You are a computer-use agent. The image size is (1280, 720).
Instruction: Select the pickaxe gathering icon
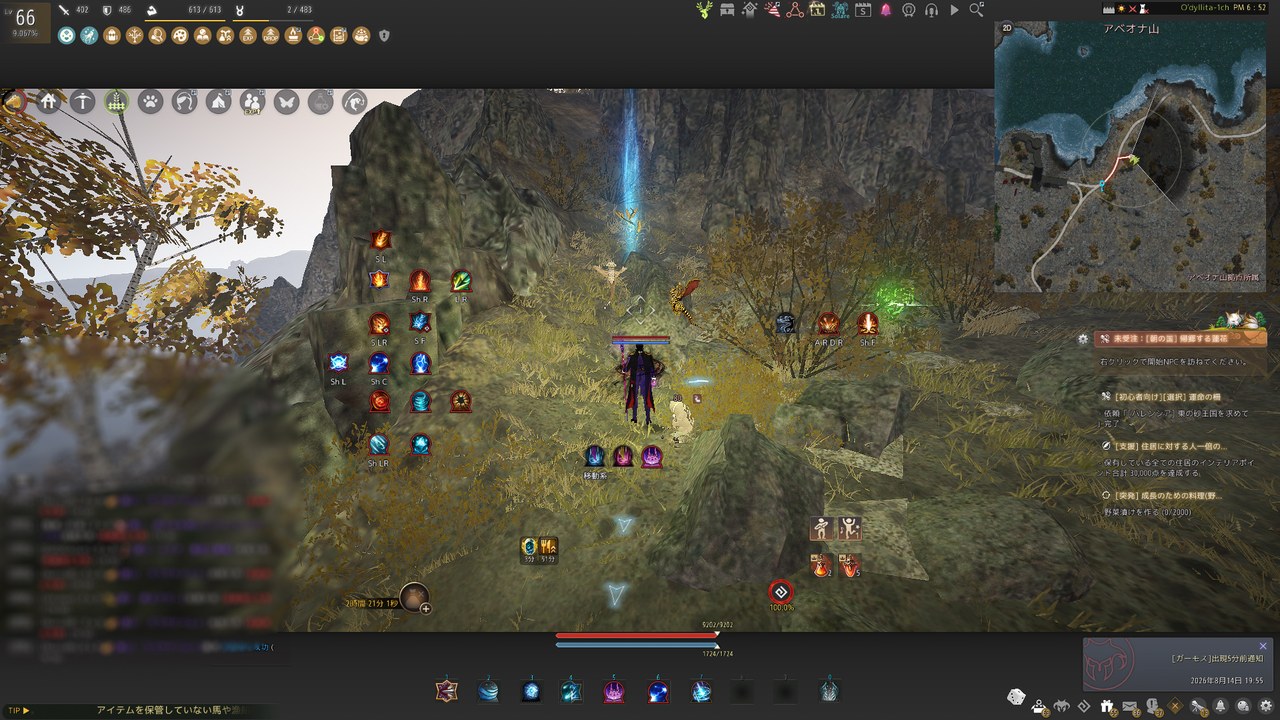click(82, 102)
